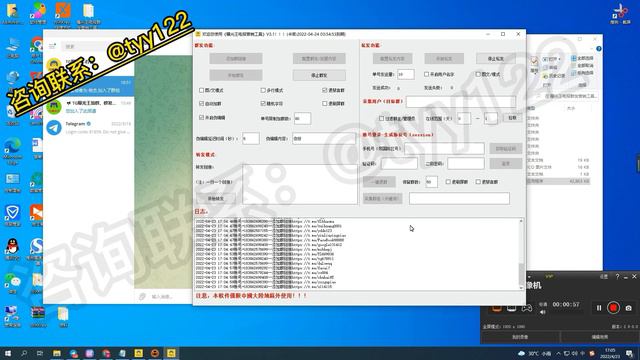Uncheck the 开启伪编辑 checkbox
The width and height of the screenshot is (640, 360).
click(x=201, y=118)
